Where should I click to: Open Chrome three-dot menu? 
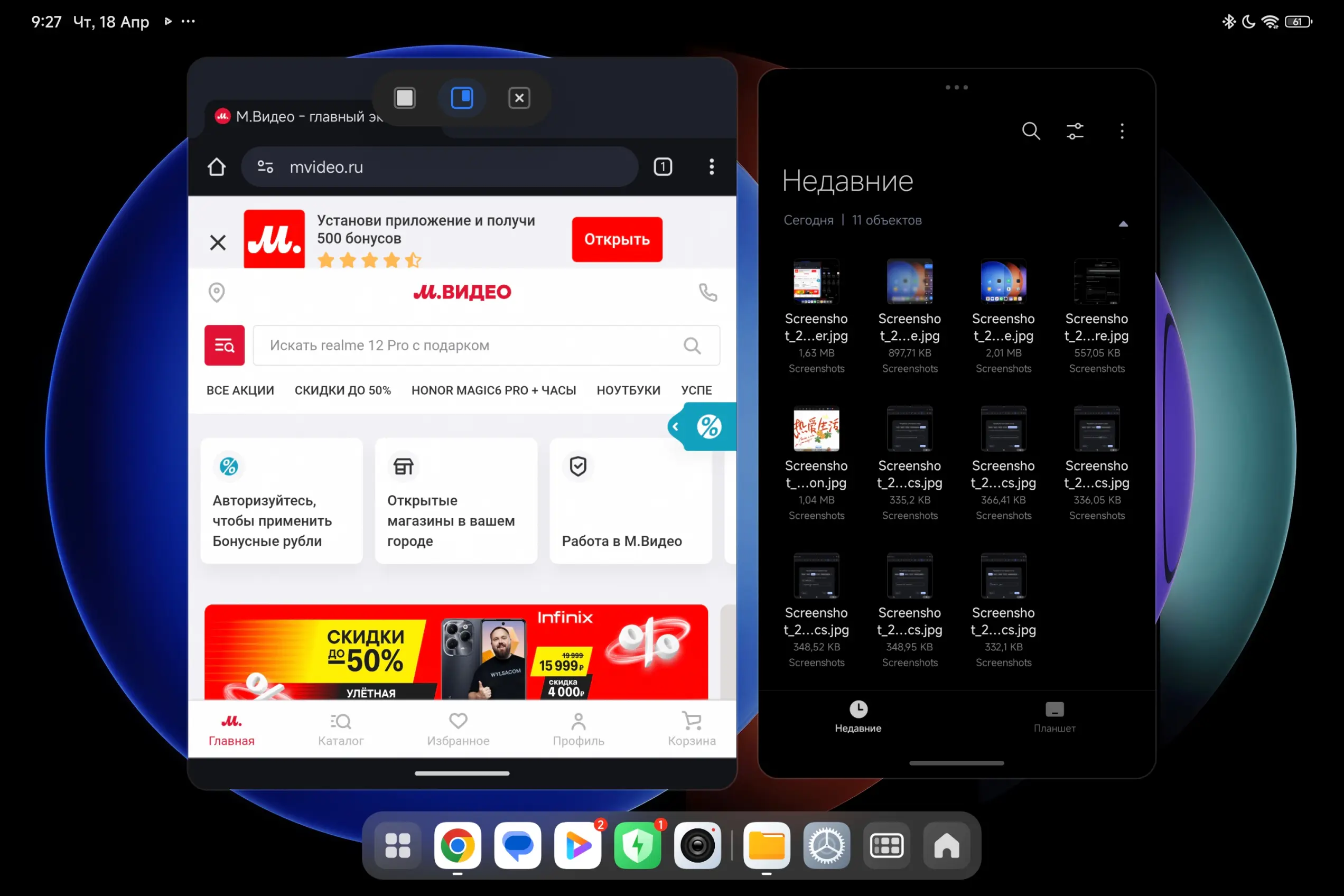(x=712, y=167)
